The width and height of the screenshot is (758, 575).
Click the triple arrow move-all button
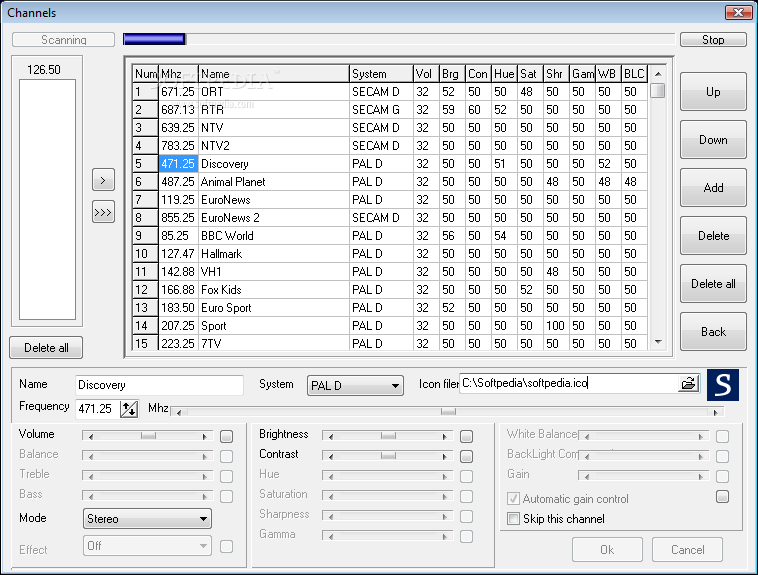coord(103,212)
